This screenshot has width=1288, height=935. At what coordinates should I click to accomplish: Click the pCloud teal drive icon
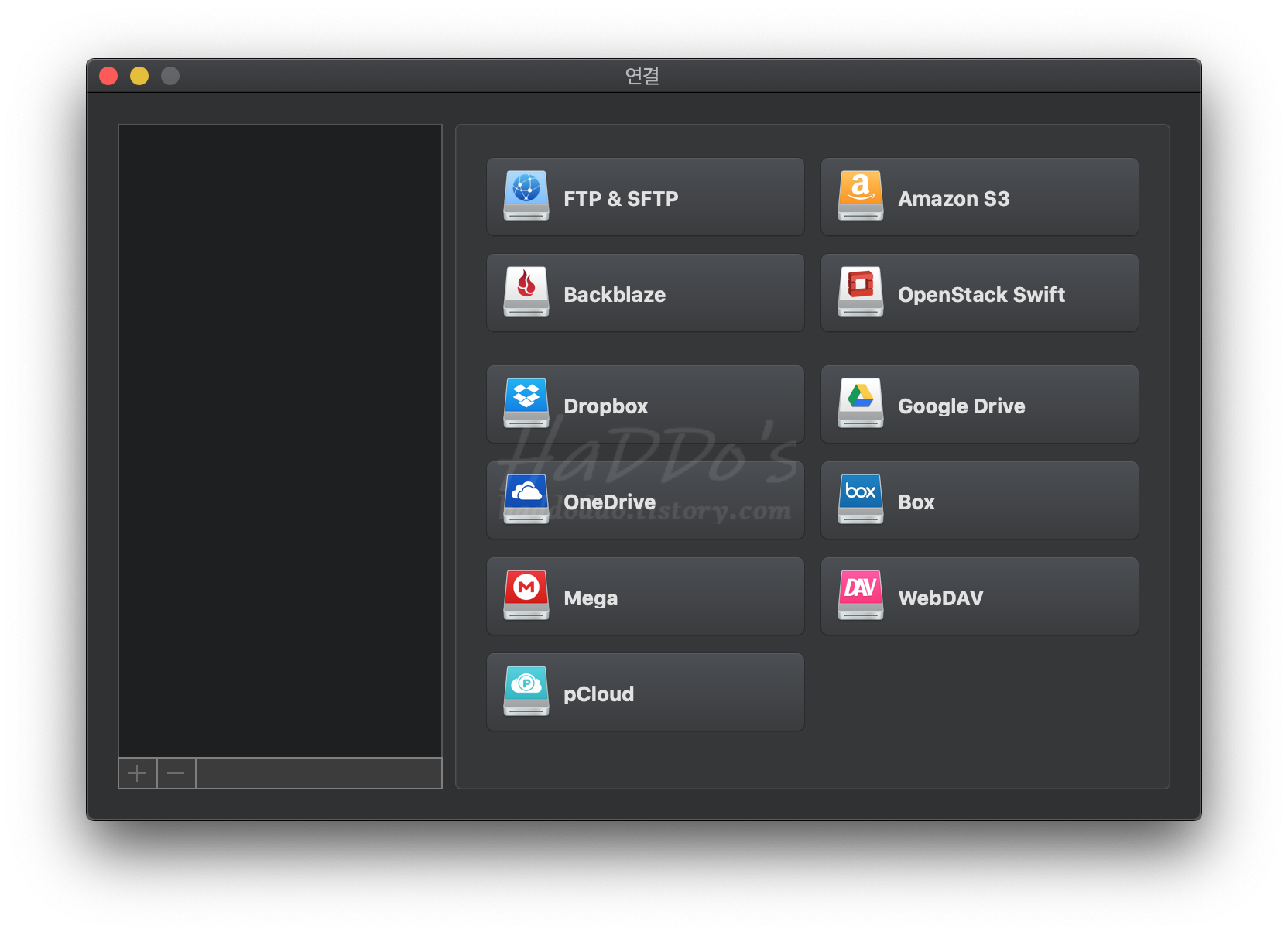pyautogui.click(x=526, y=691)
